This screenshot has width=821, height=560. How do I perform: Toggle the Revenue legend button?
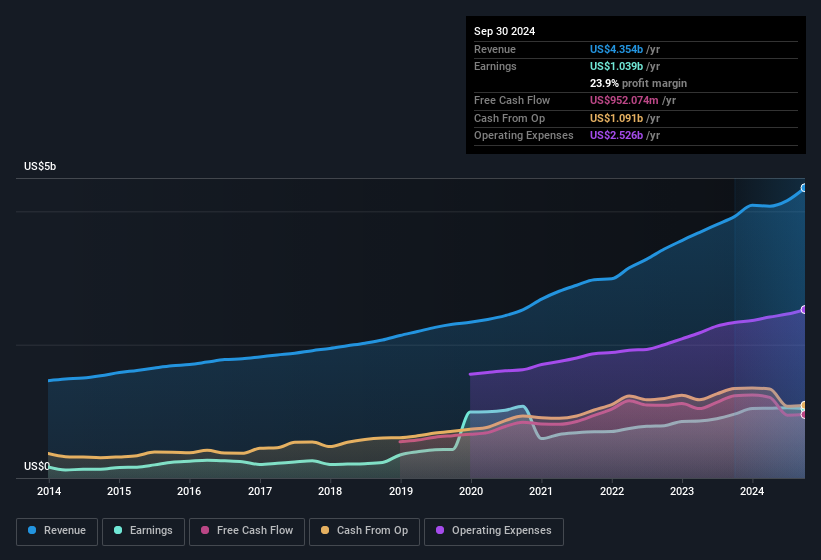click(57, 532)
